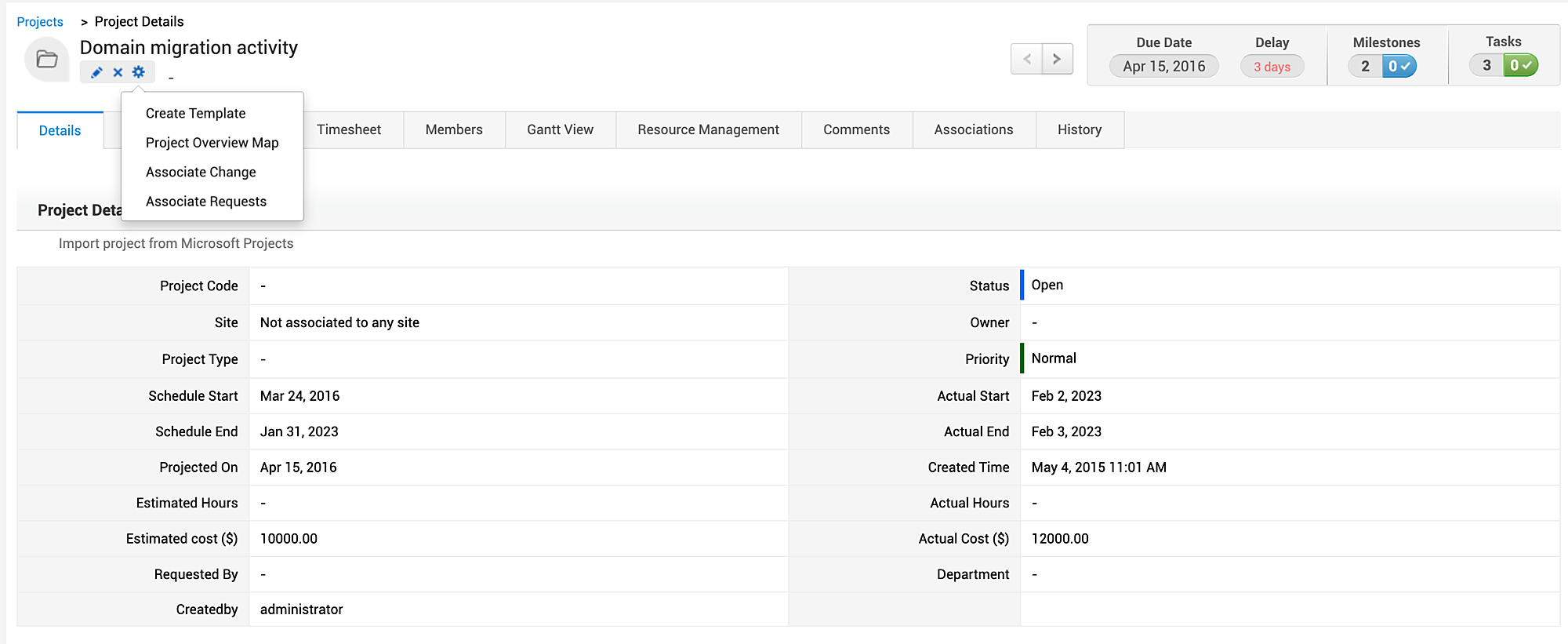Click completed milestones checkmark badge
Screen dimensions: 1568x644
click(x=1399, y=67)
